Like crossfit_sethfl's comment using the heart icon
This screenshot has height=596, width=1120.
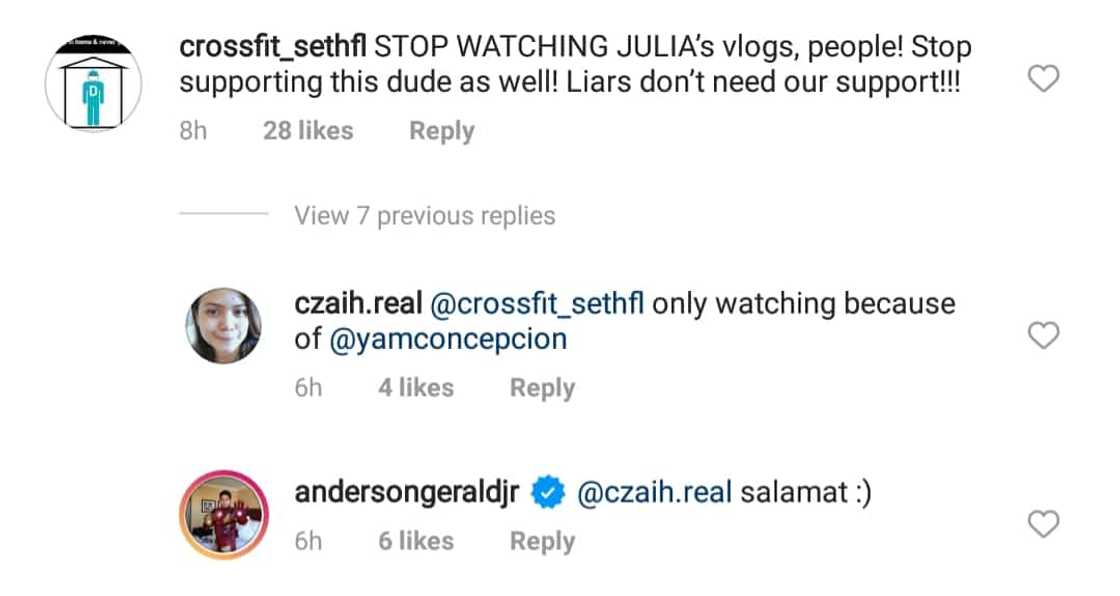tap(1046, 76)
